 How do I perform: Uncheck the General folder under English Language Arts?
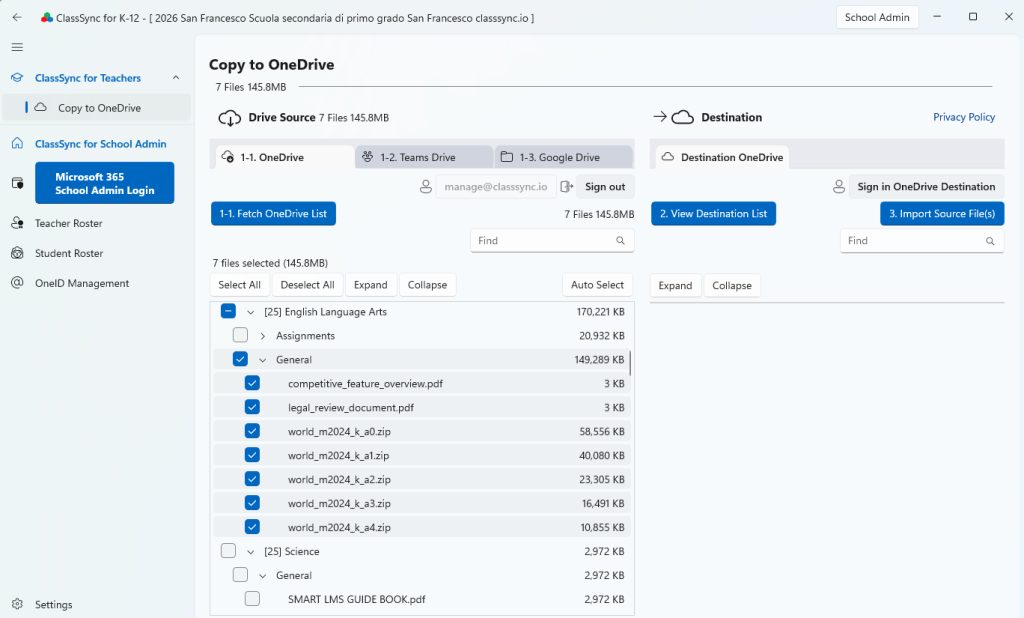coord(240,359)
